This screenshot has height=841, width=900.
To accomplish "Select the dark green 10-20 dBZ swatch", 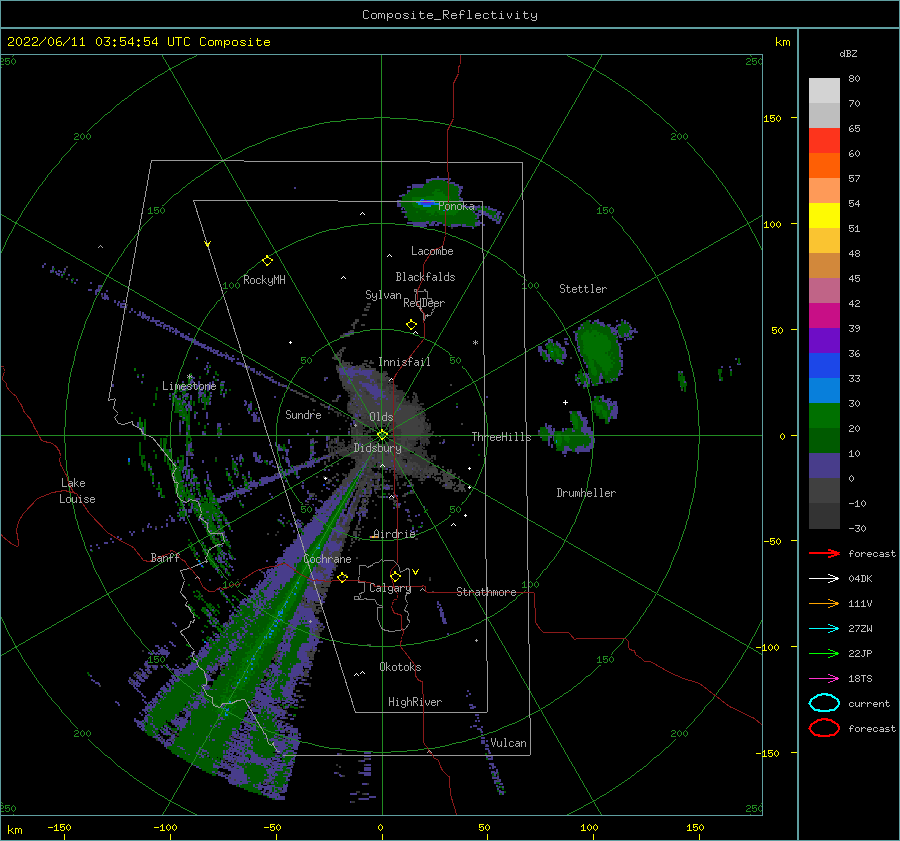I will (824, 440).
